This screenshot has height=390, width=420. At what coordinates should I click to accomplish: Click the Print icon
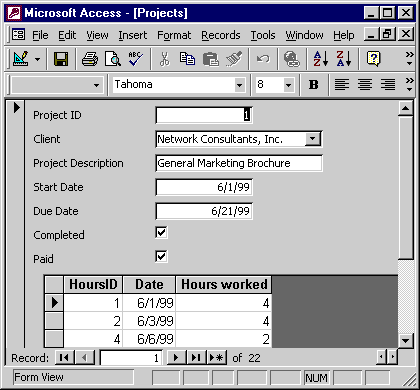pos(90,59)
